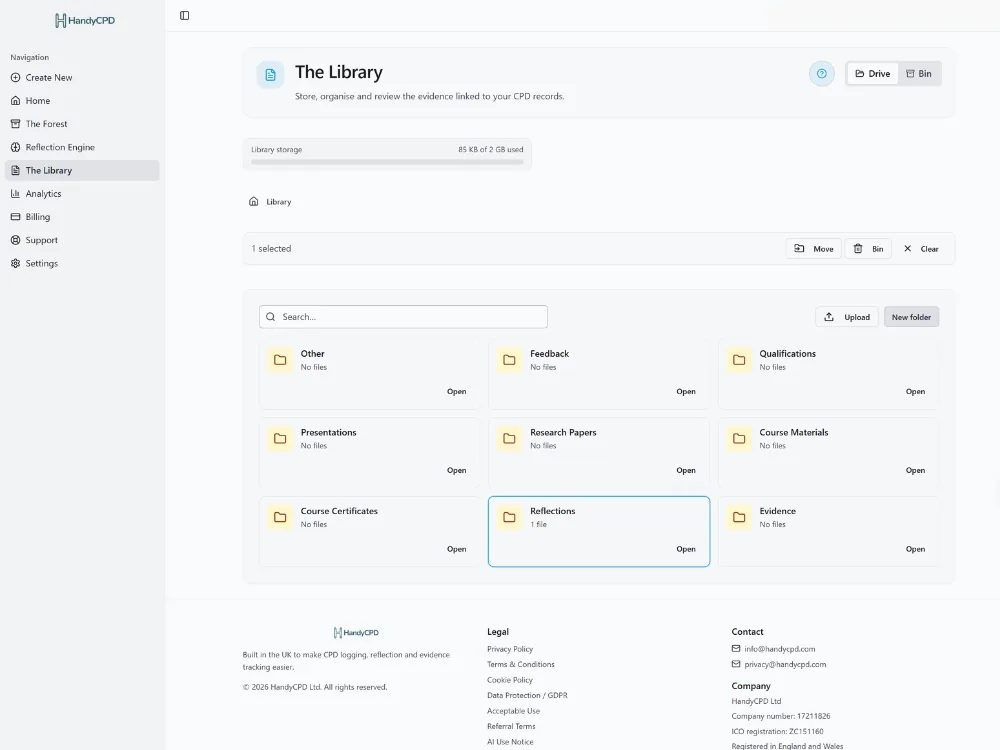Click the Reflections folder icon

[509, 517]
